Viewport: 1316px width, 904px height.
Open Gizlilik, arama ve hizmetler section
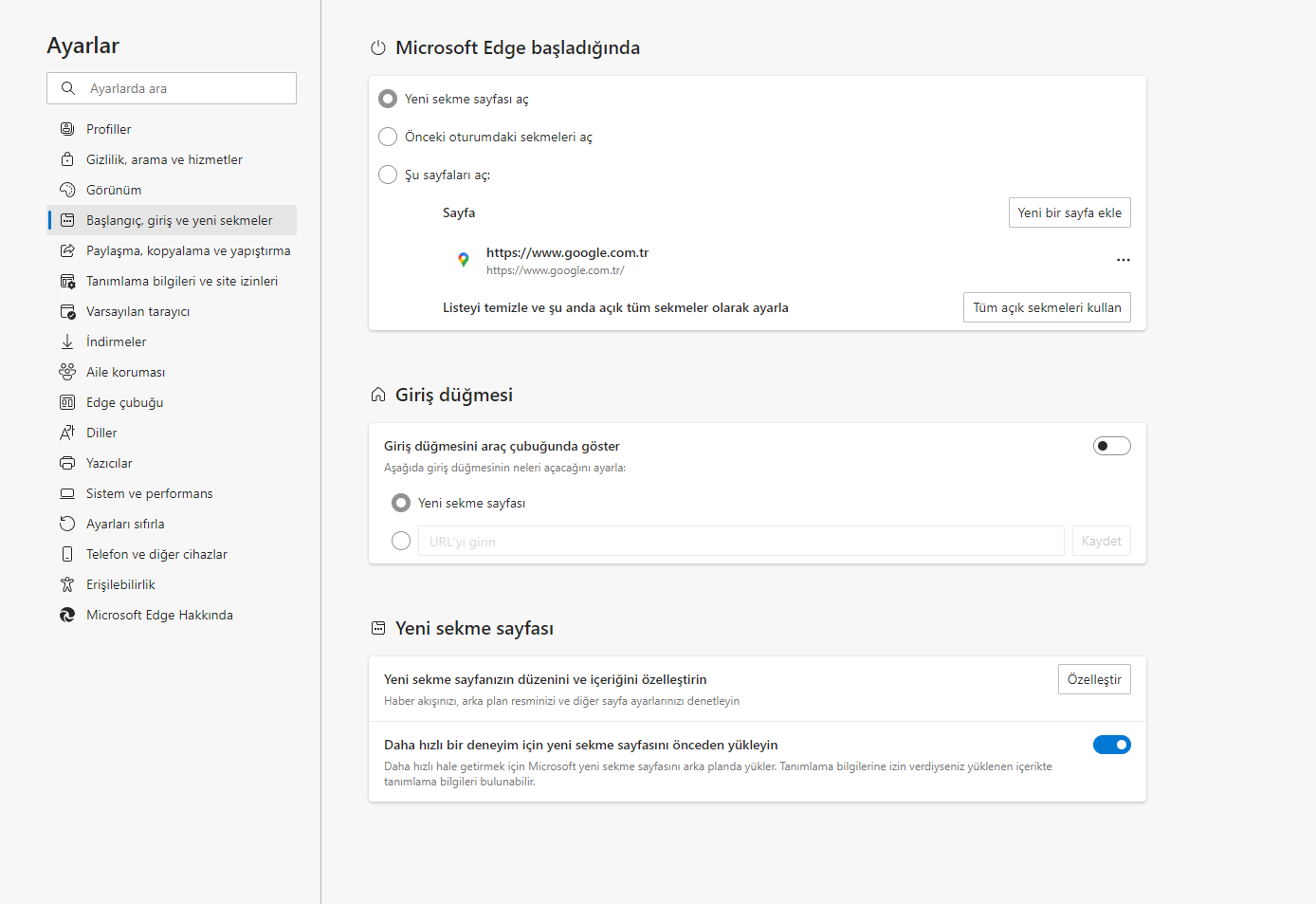(x=172, y=159)
